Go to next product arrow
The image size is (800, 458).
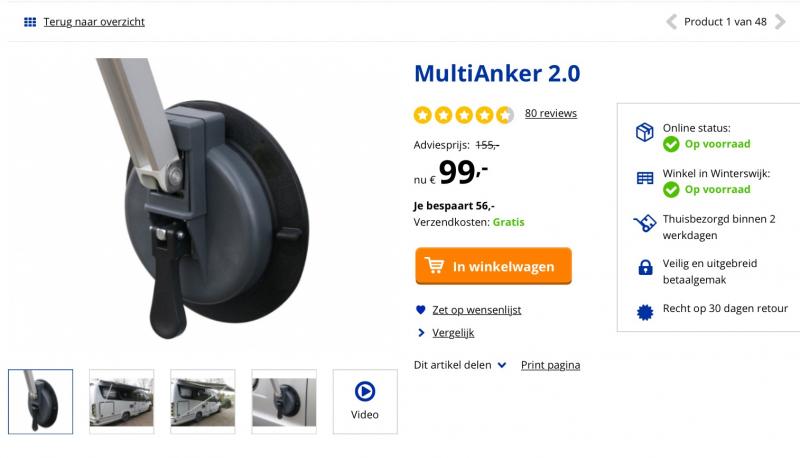(x=780, y=22)
